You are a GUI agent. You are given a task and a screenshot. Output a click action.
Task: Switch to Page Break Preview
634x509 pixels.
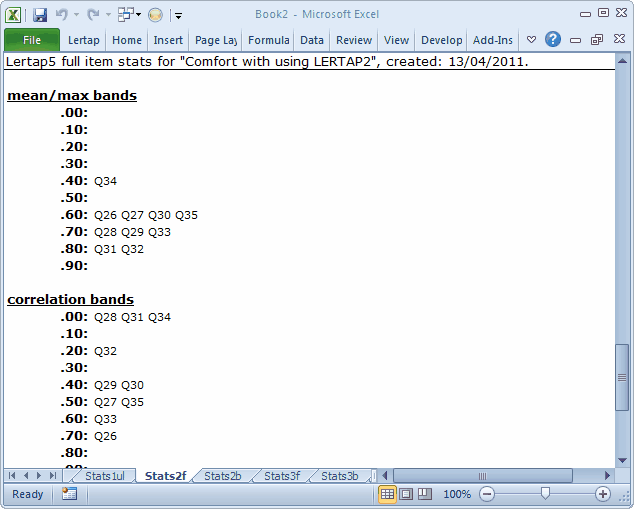[425, 494]
